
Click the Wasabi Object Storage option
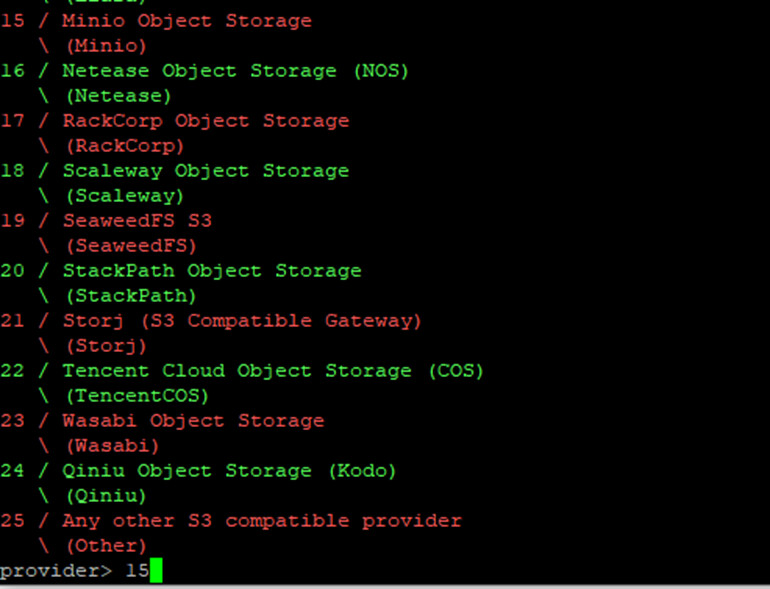pos(193,421)
